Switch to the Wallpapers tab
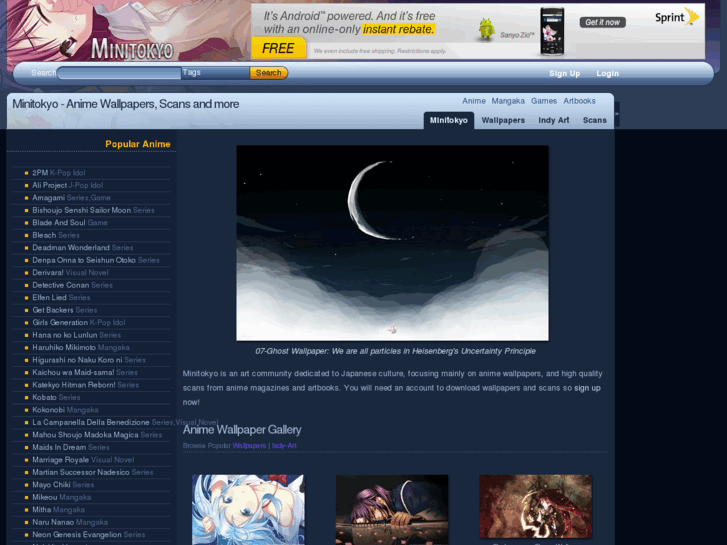This screenshot has width=727, height=545. (x=503, y=120)
